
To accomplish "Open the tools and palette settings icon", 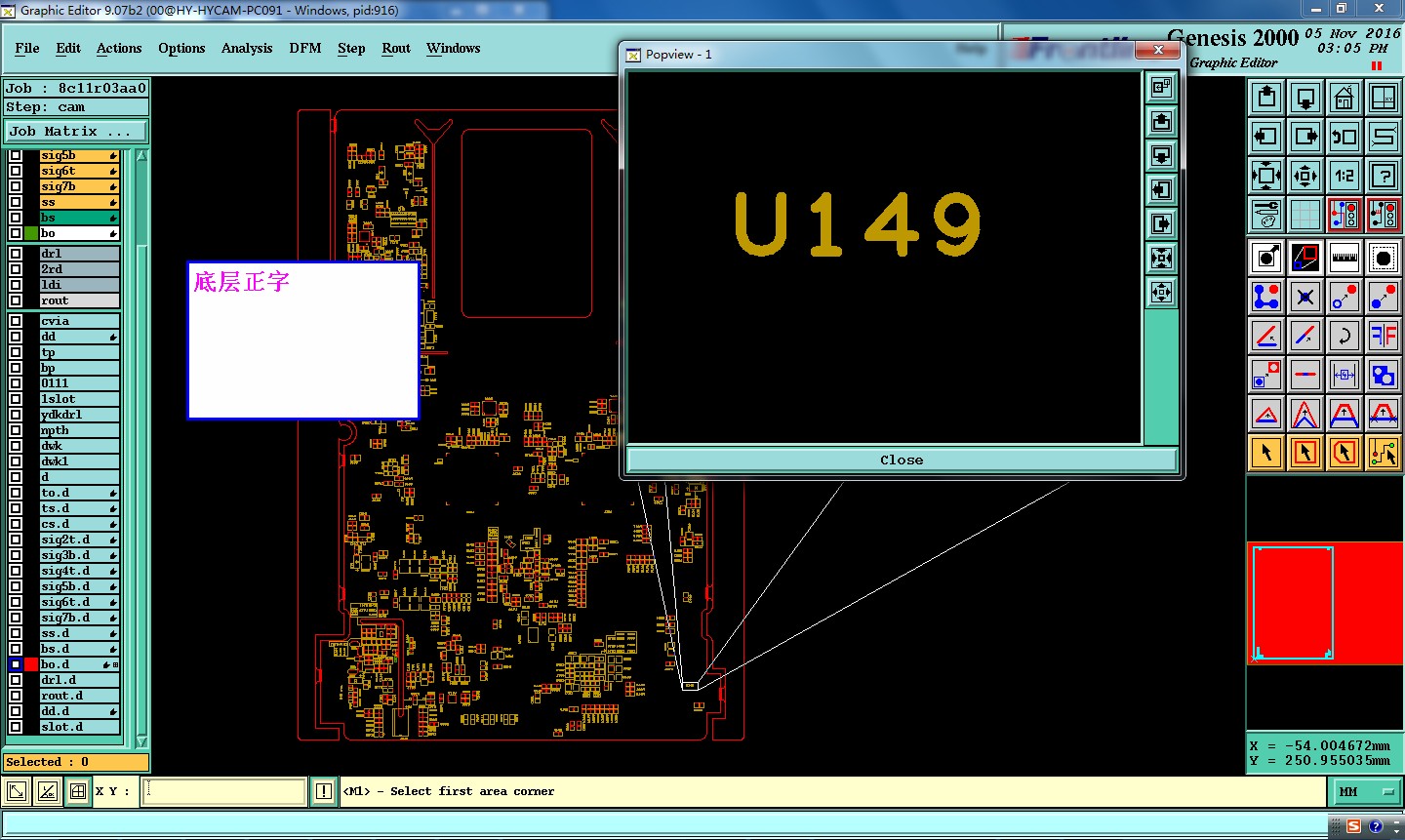I will (x=1266, y=215).
